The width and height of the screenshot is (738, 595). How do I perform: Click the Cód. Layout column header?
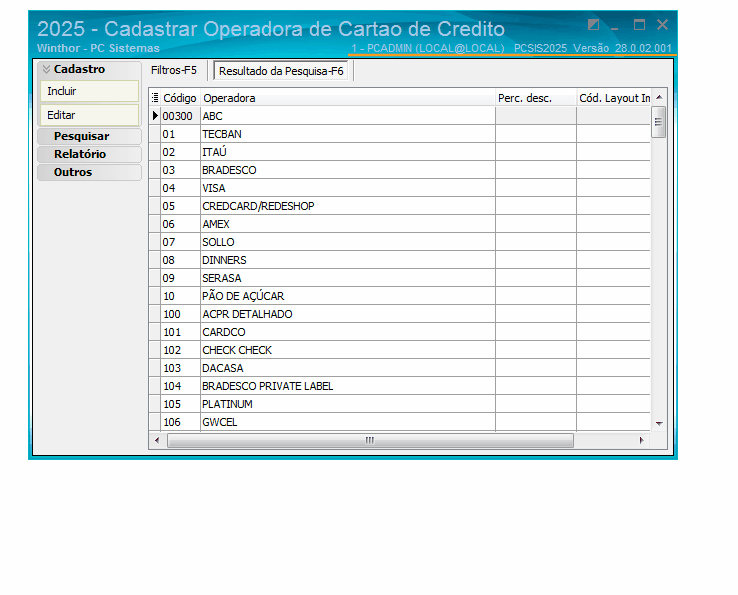click(614, 98)
